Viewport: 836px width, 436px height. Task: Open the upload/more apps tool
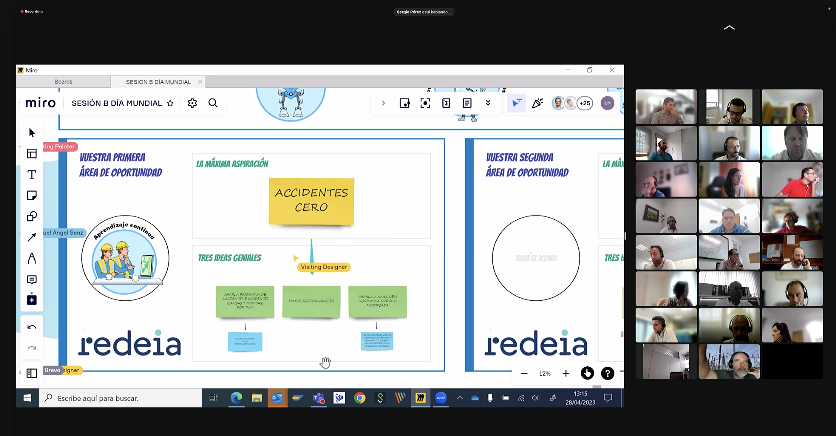point(31,300)
